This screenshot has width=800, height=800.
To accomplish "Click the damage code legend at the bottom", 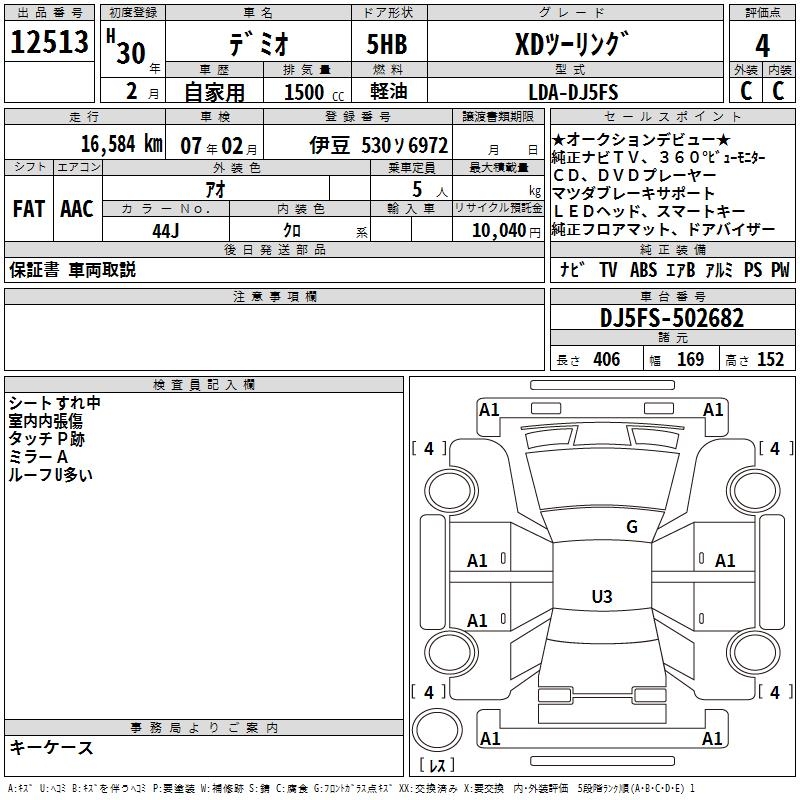I will click(351, 788).
